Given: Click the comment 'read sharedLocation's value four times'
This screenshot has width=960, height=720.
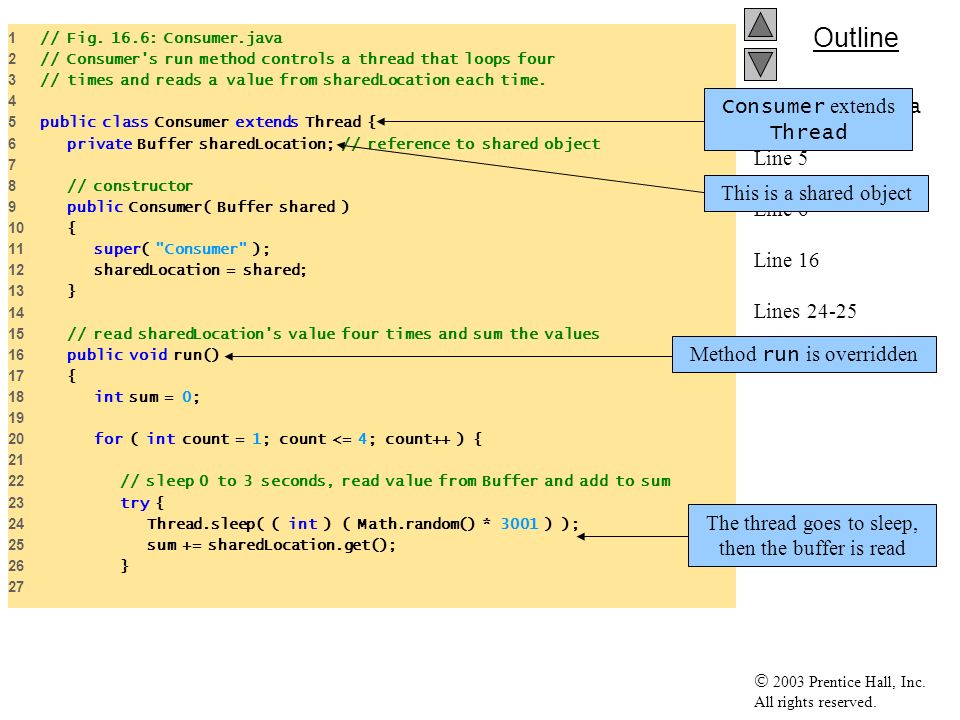Looking at the screenshot, I should point(333,334).
